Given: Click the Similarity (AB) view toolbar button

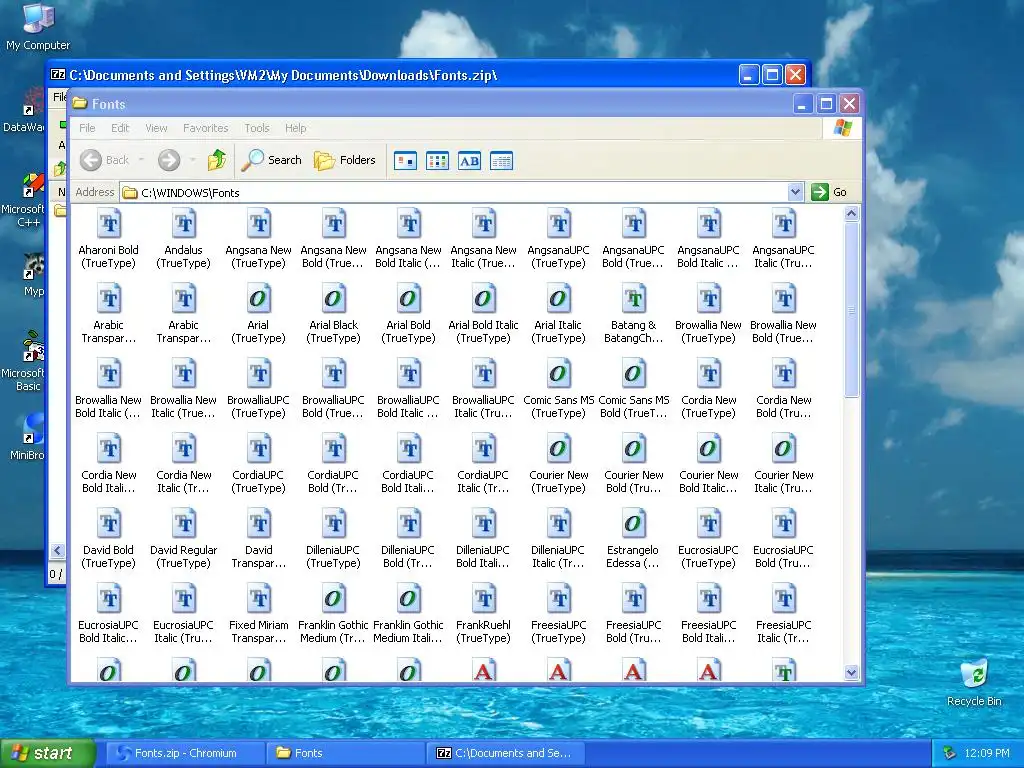Looking at the screenshot, I should pos(470,161).
